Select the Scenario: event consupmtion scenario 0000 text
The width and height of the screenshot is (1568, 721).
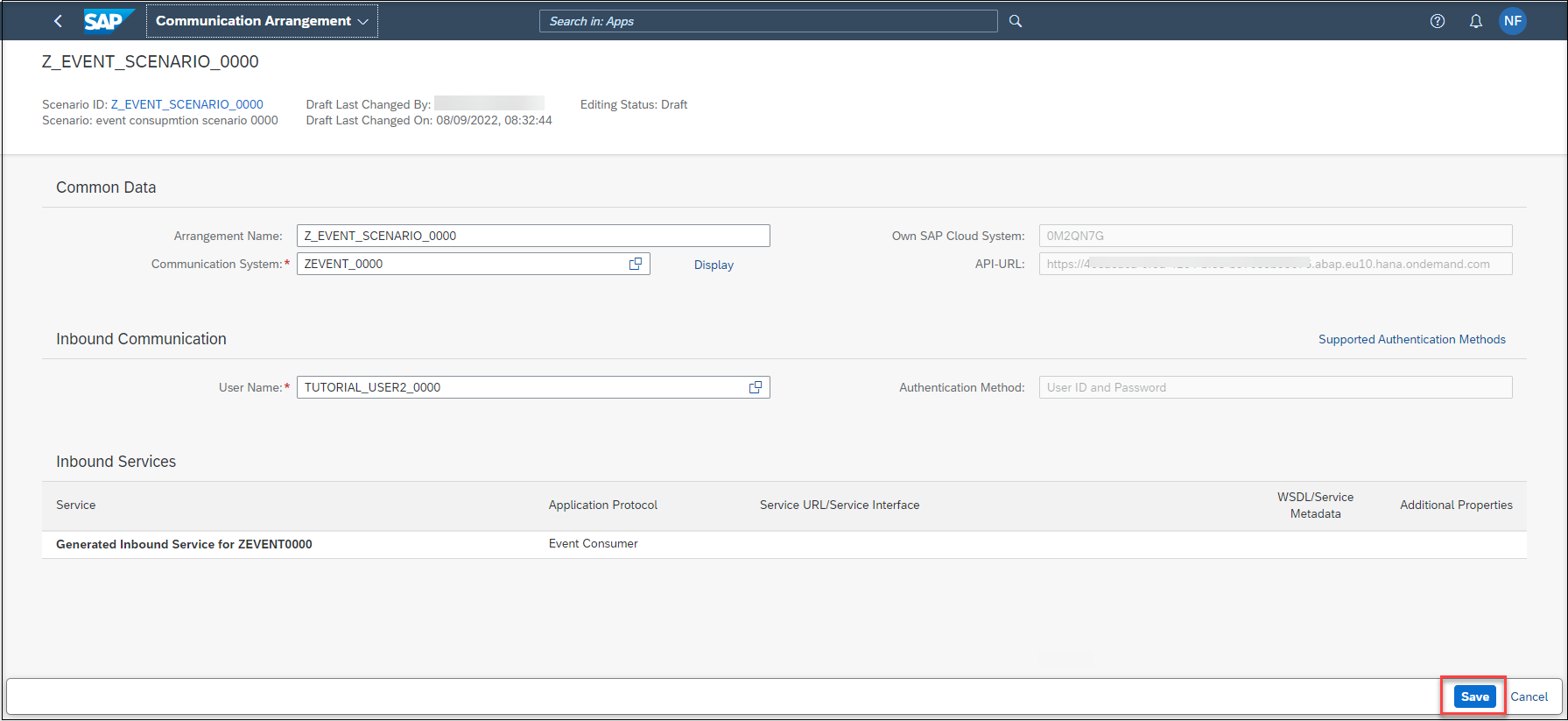(x=160, y=120)
